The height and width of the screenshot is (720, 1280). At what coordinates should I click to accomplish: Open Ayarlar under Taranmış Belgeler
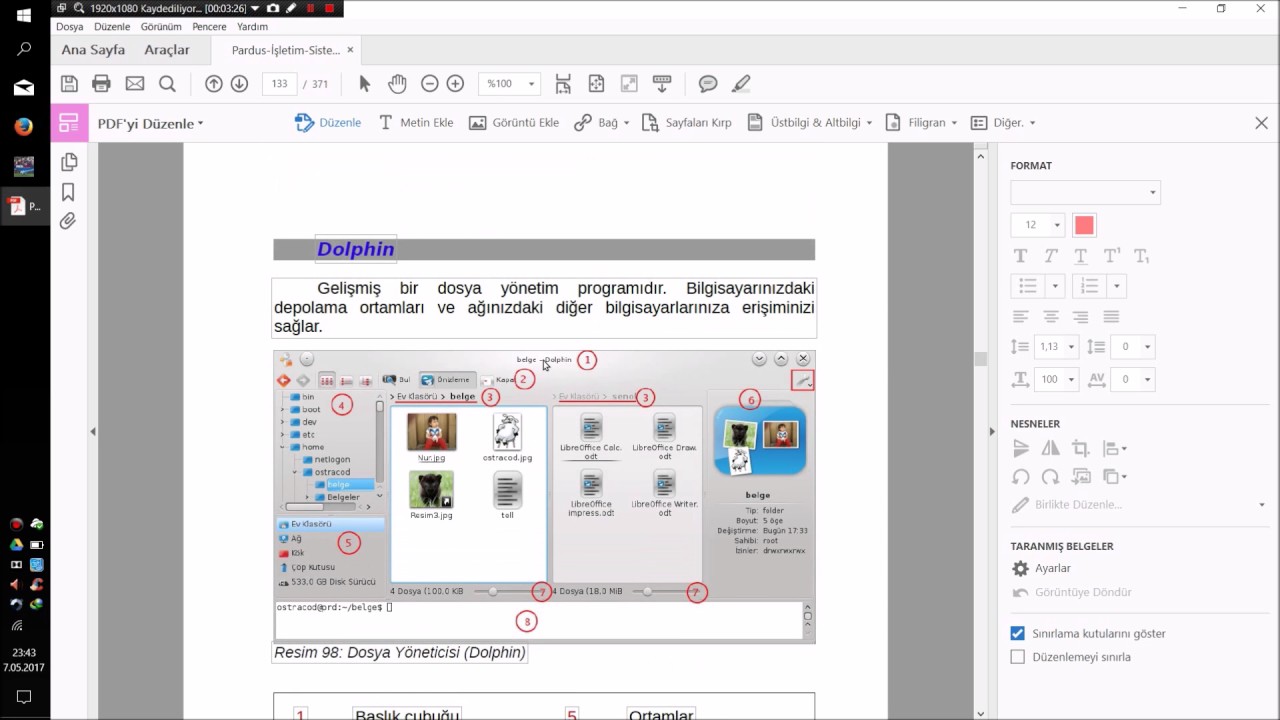[1052, 568]
